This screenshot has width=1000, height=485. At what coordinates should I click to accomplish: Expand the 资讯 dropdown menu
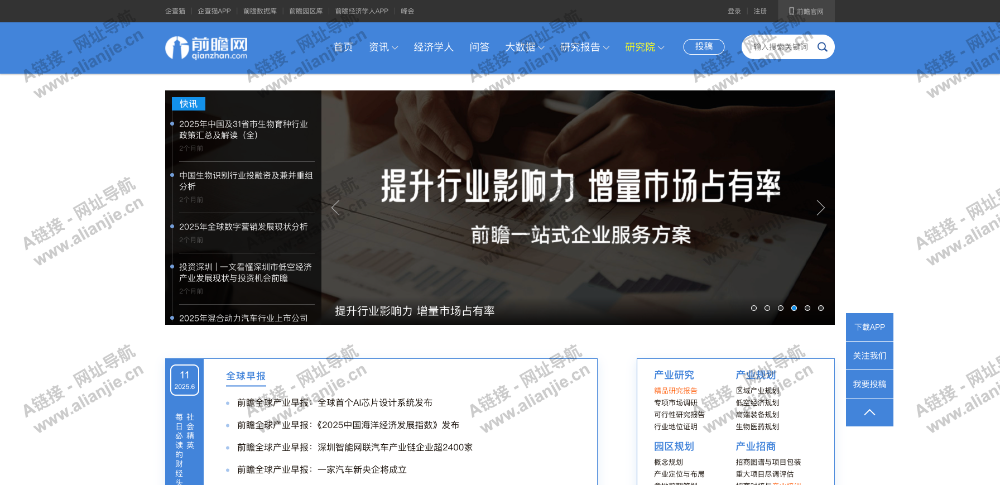pos(383,47)
